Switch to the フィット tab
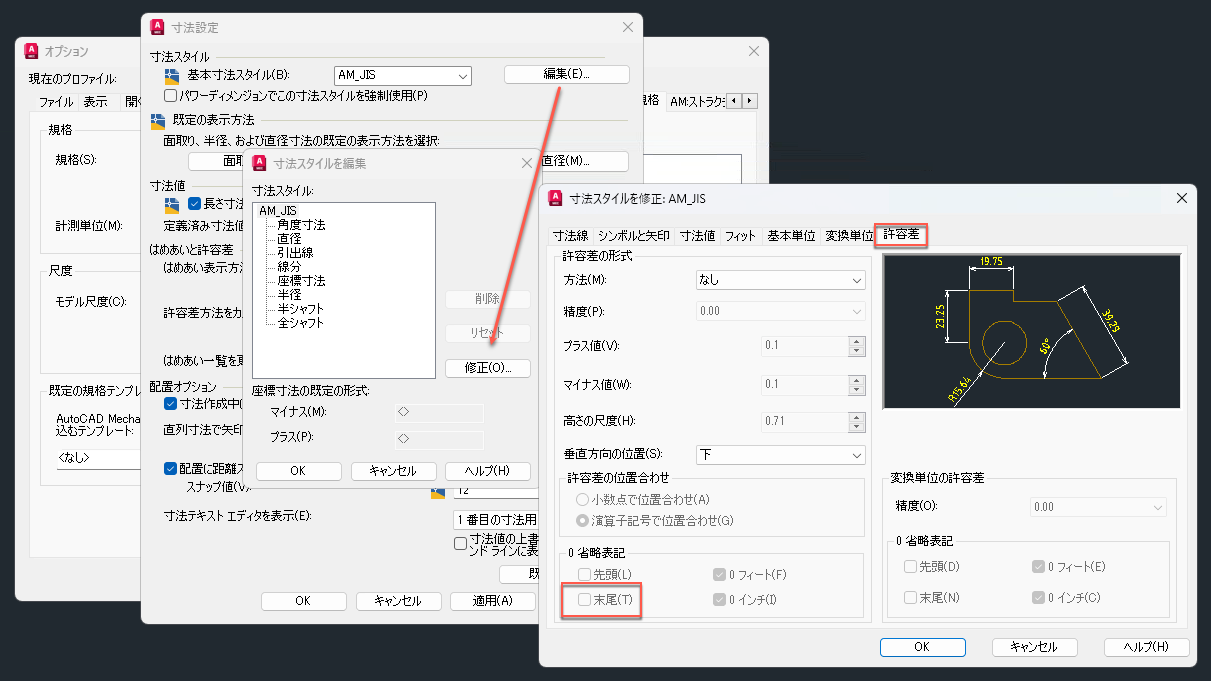 (x=741, y=236)
